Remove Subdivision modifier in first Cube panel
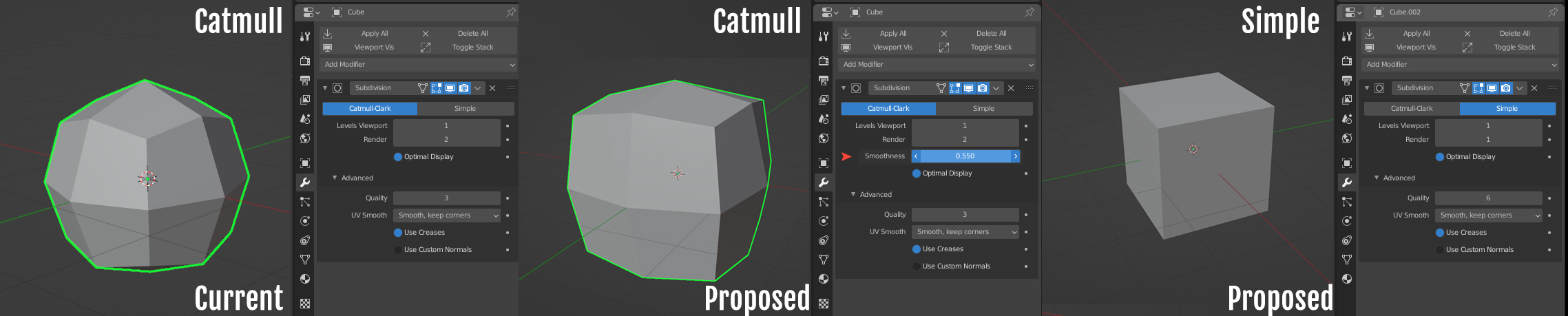1568x316 pixels. click(492, 88)
